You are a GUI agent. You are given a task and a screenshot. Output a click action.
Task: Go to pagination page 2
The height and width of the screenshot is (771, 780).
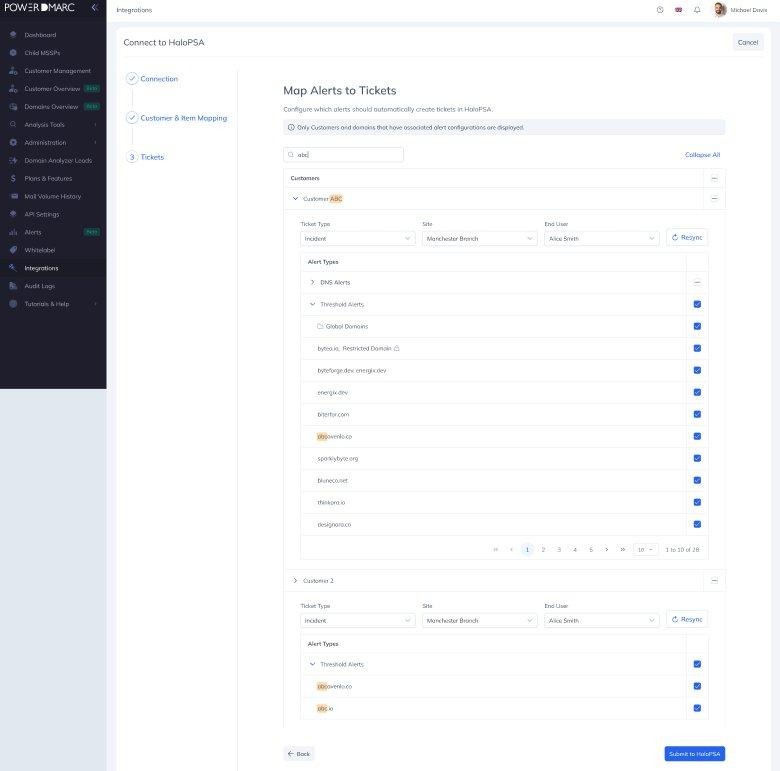point(543,550)
